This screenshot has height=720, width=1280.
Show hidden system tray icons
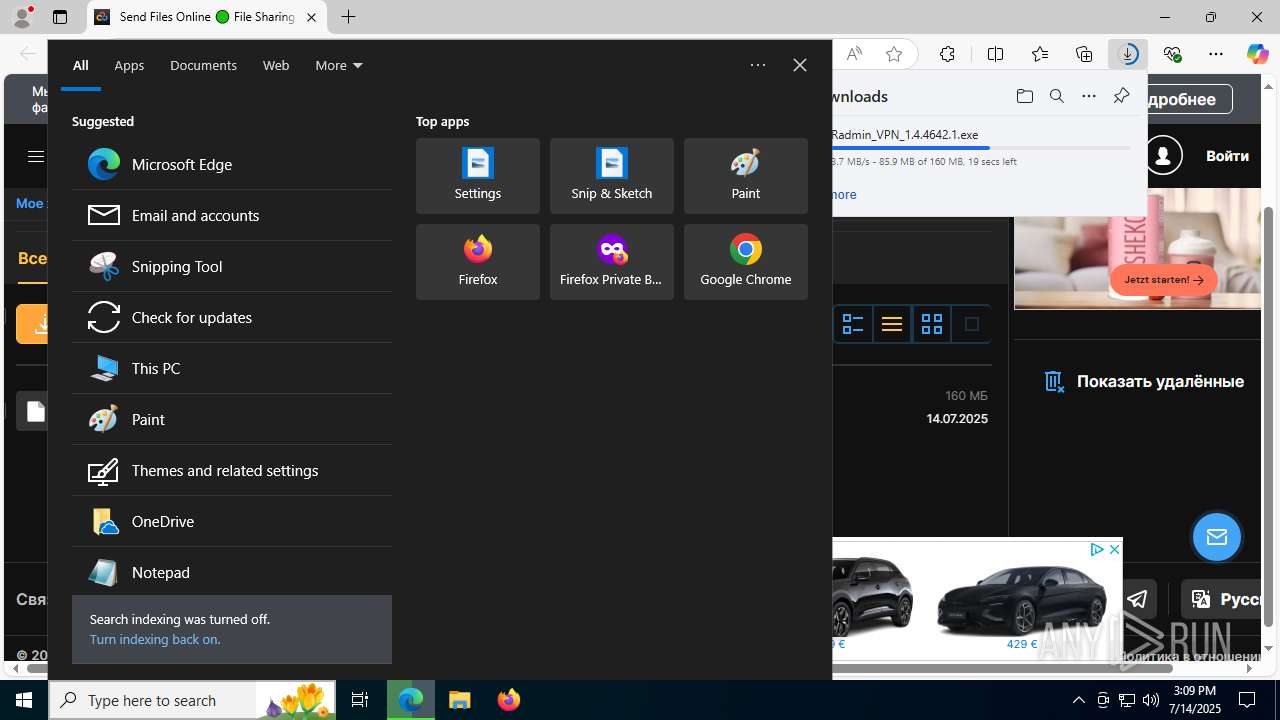click(1078, 700)
